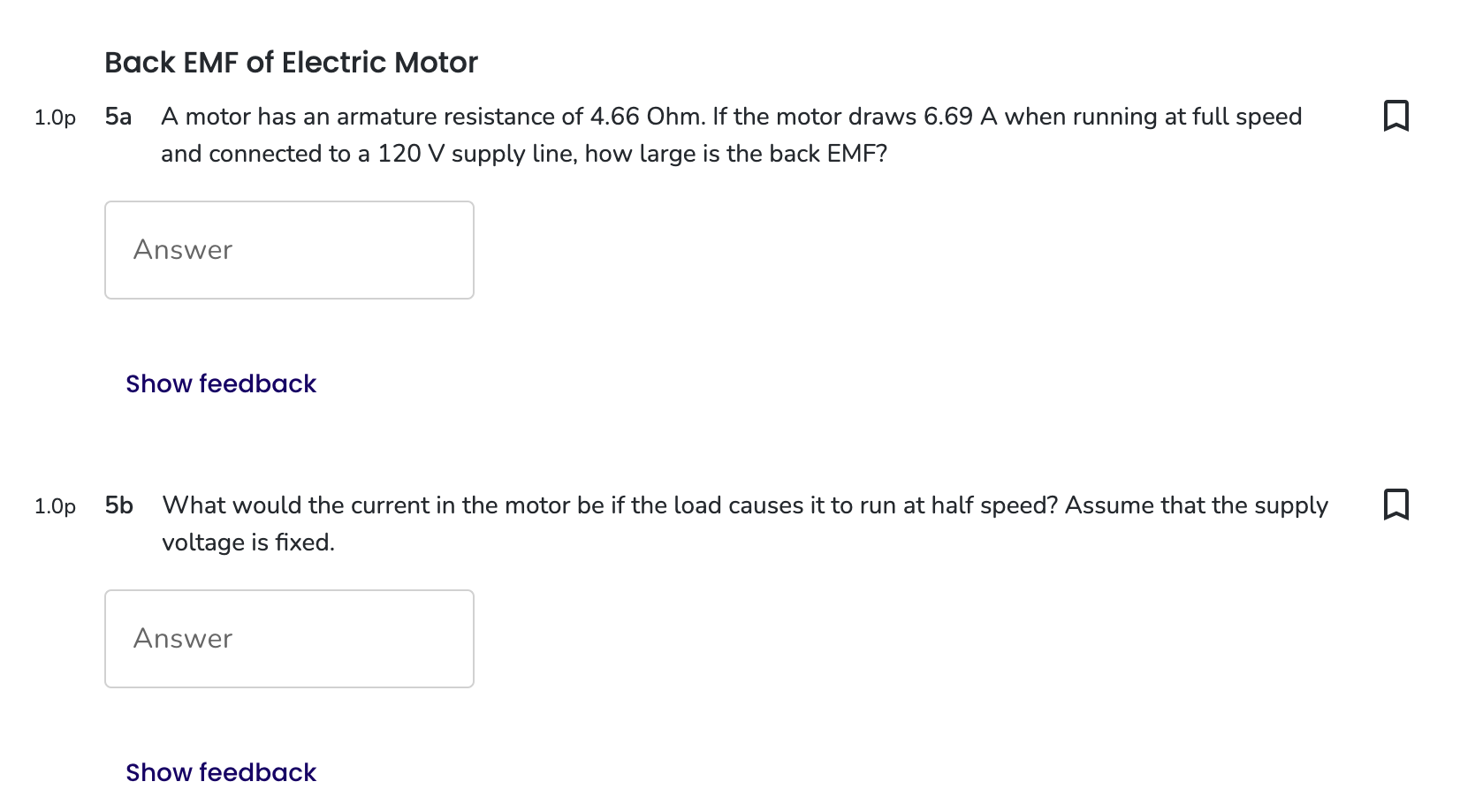This screenshot has height=812, width=1460.
Task: Click the 1.0p points label for question 5b
Action: (54, 506)
